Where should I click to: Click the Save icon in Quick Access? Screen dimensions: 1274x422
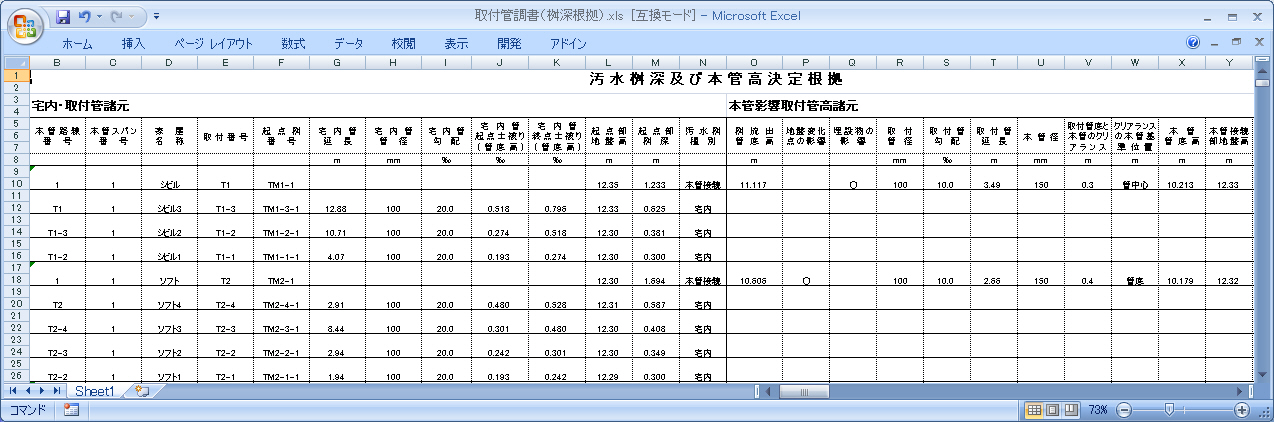[64, 17]
